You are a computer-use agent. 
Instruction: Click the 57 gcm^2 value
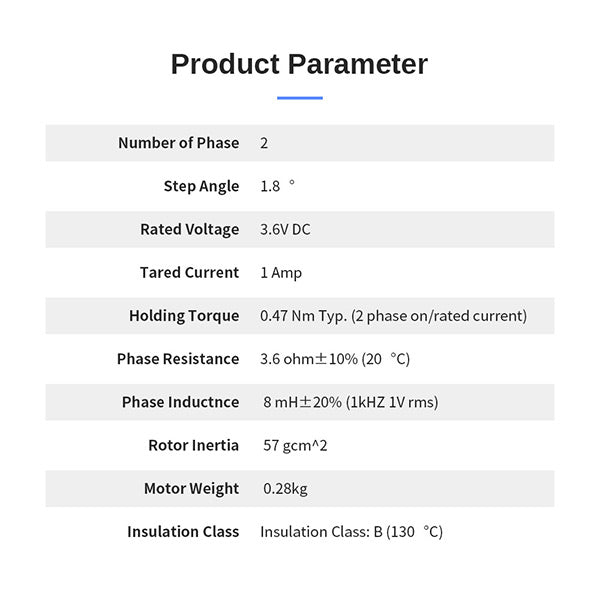coord(294,445)
